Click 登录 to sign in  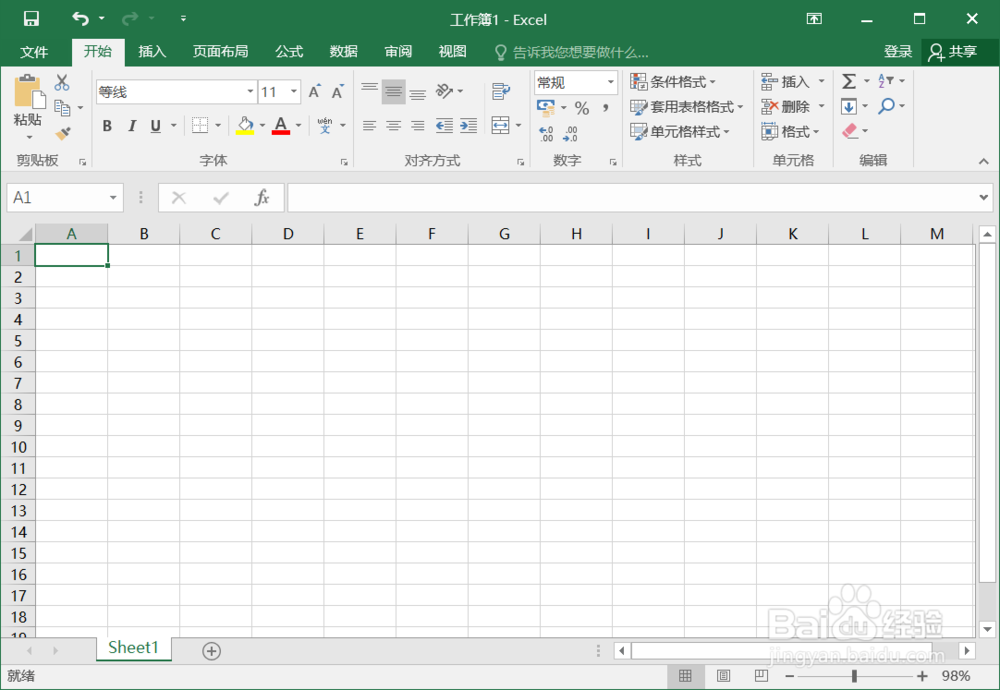[897, 52]
